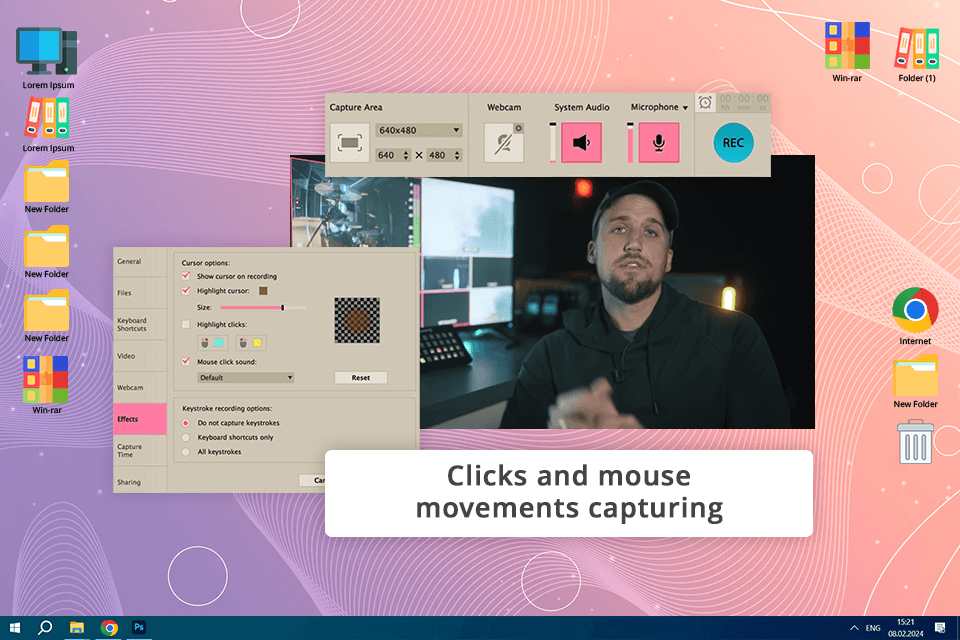This screenshot has width=960, height=640.
Task: Select Keyboard shortcuts only option
Action: point(186,437)
